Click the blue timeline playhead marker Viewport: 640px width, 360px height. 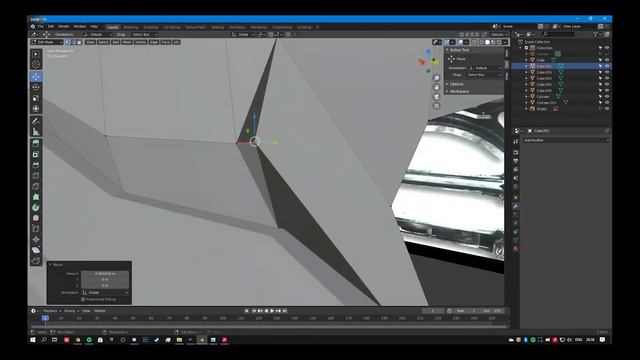coord(45,318)
